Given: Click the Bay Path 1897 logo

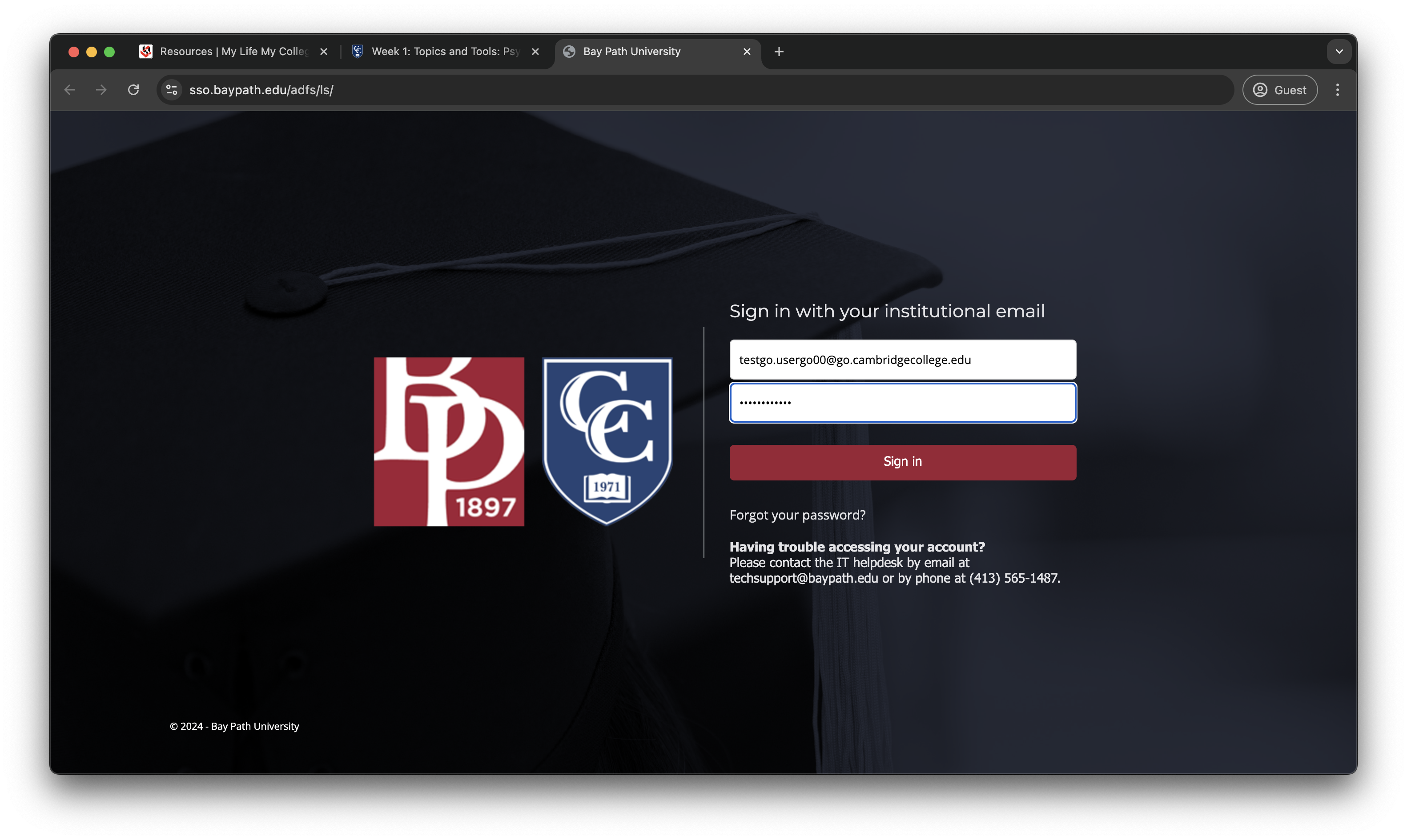Looking at the screenshot, I should coord(448,441).
